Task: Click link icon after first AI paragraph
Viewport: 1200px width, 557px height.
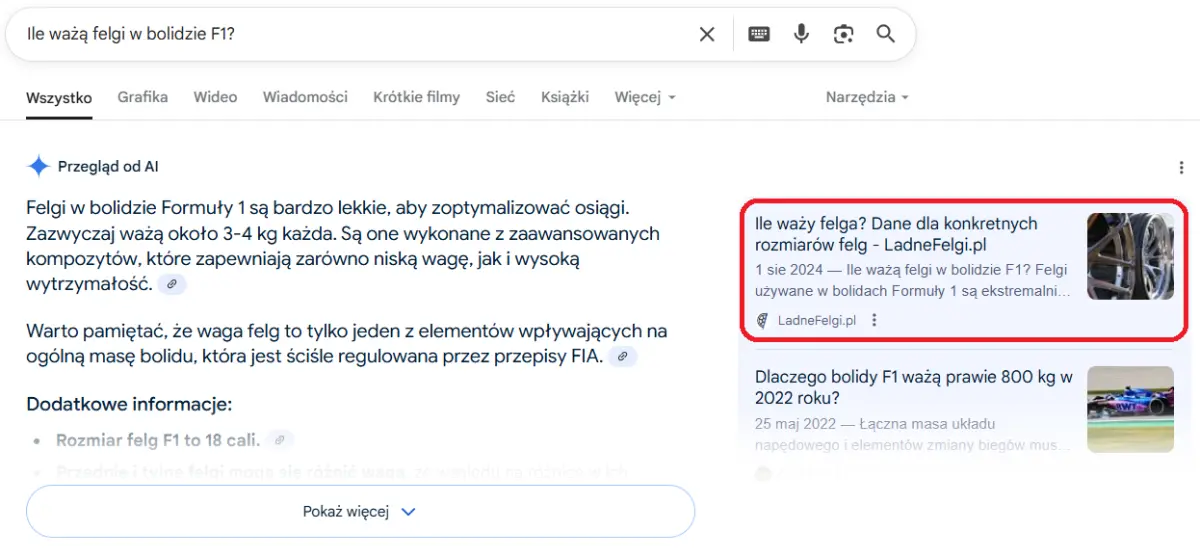Action: point(172,285)
